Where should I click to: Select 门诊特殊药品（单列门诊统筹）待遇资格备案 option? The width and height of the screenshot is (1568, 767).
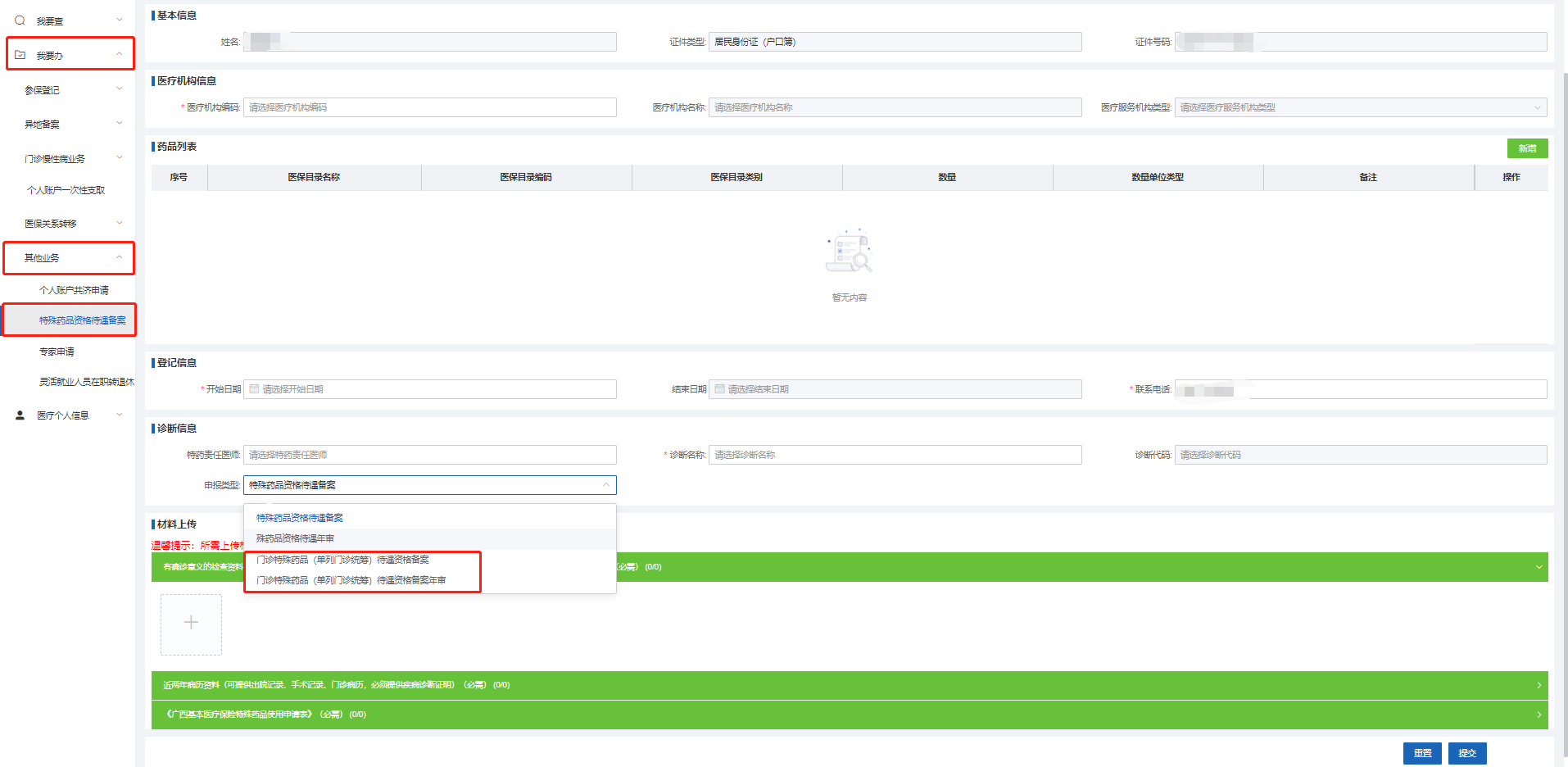click(342, 560)
